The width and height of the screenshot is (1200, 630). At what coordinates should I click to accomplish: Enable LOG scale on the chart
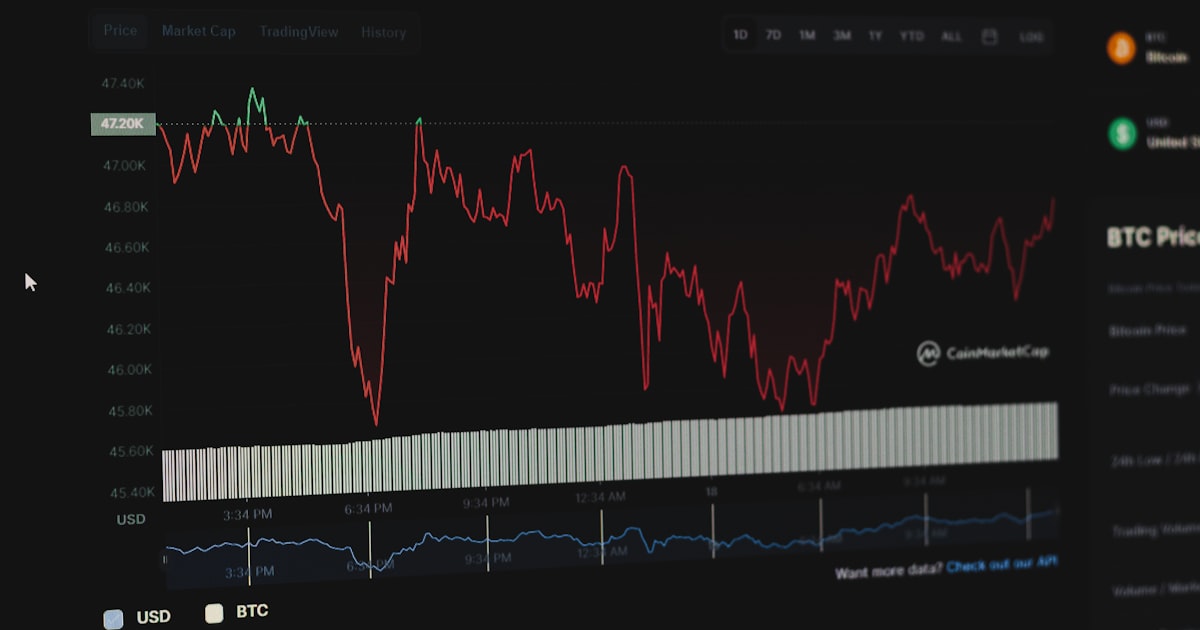coord(1031,37)
